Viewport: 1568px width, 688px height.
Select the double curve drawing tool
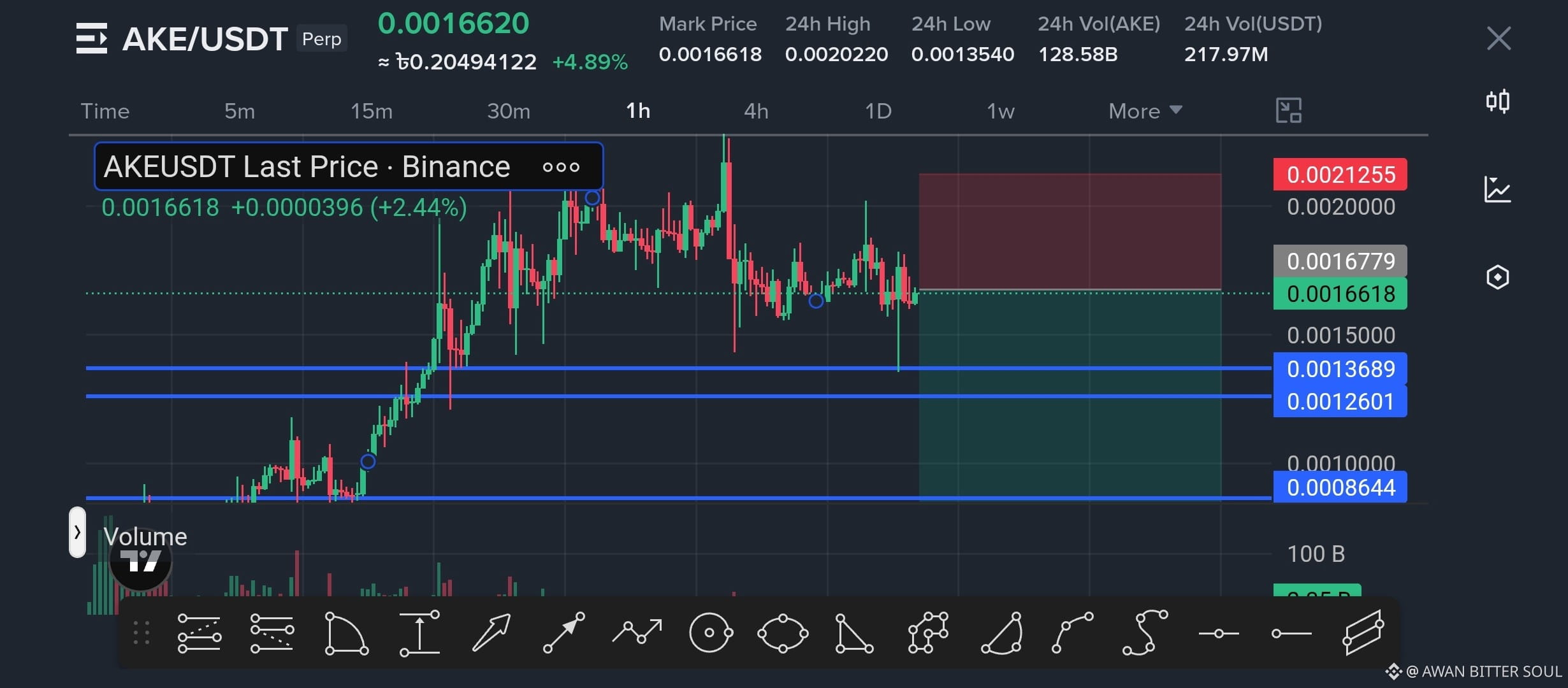click(x=1145, y=633)
